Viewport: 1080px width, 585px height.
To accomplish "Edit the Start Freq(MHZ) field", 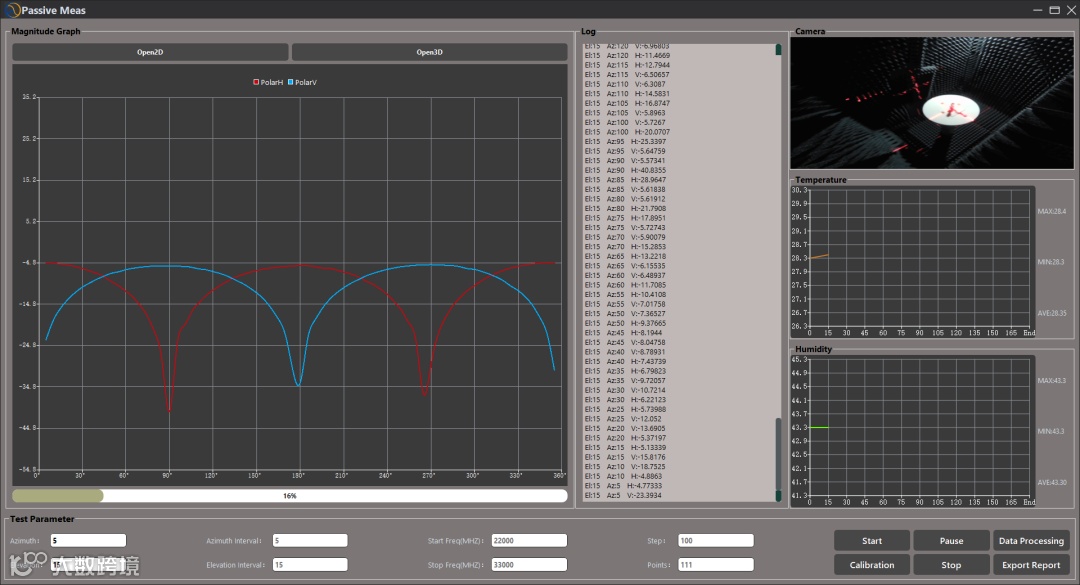I will click(x=529, y=541).
